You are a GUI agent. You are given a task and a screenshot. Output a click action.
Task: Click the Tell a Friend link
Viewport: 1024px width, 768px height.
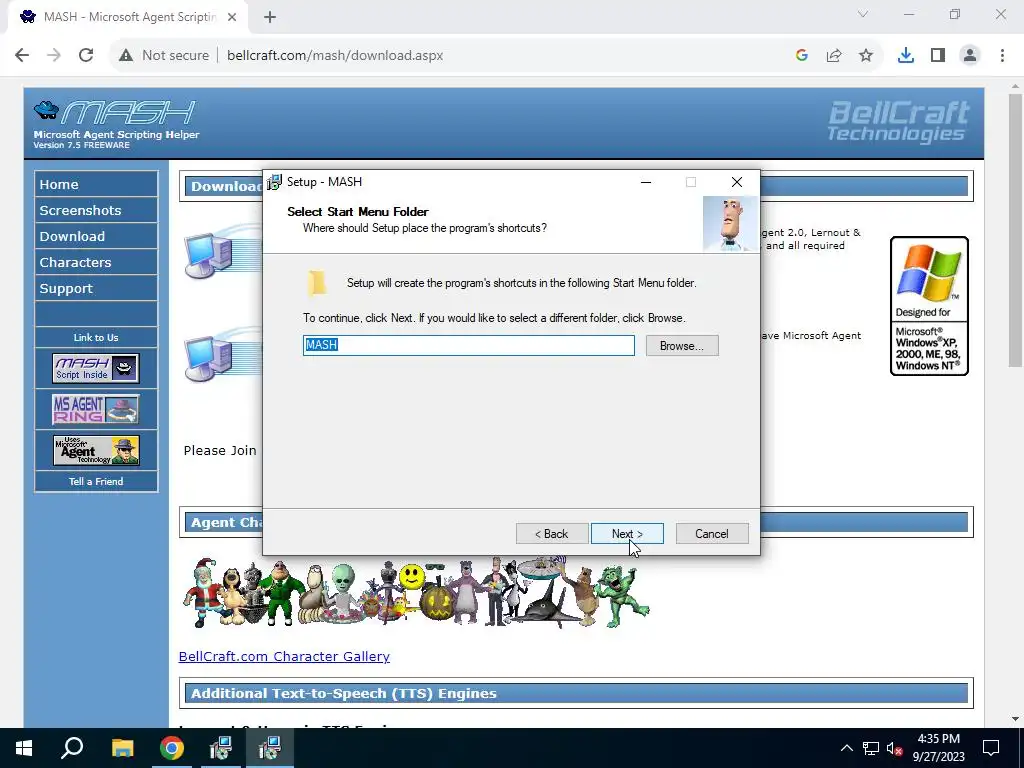pyautogui.click(x=96, y=481)
